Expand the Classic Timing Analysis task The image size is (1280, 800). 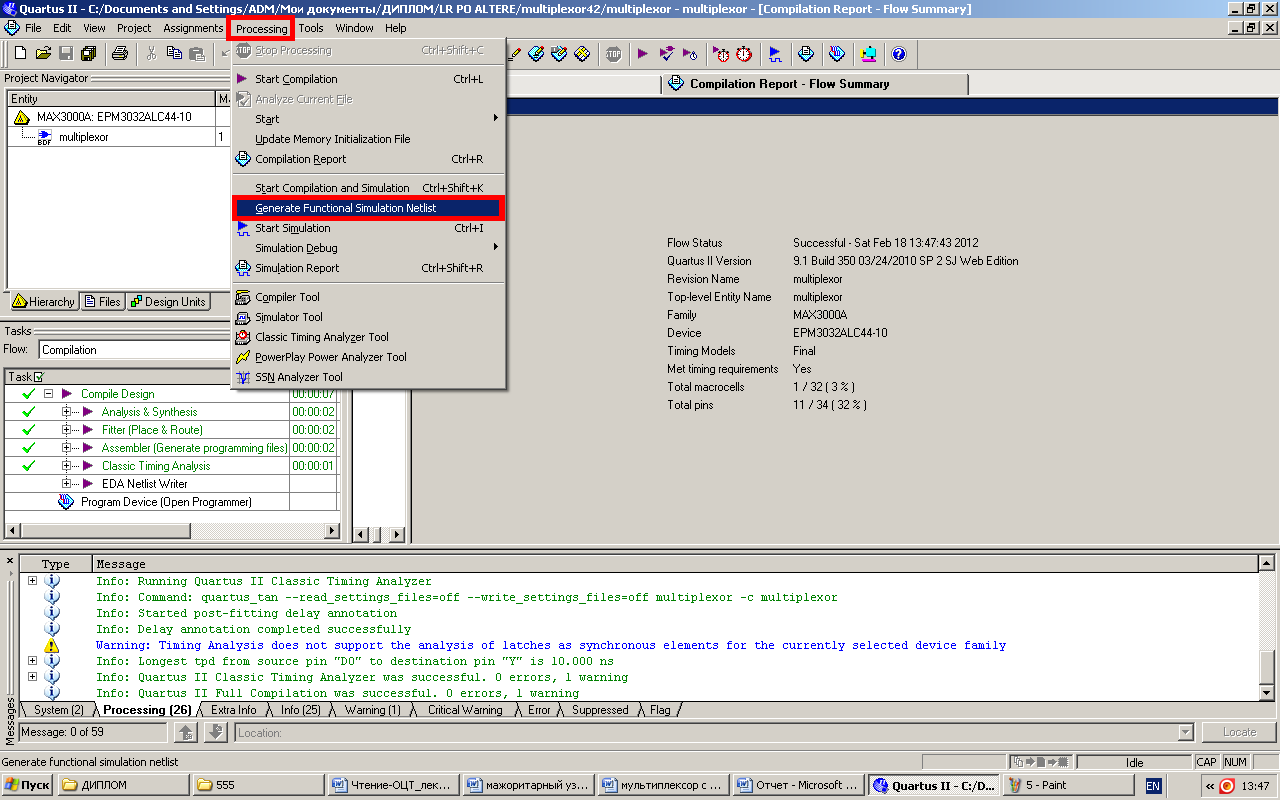click(x=67, y=466)
